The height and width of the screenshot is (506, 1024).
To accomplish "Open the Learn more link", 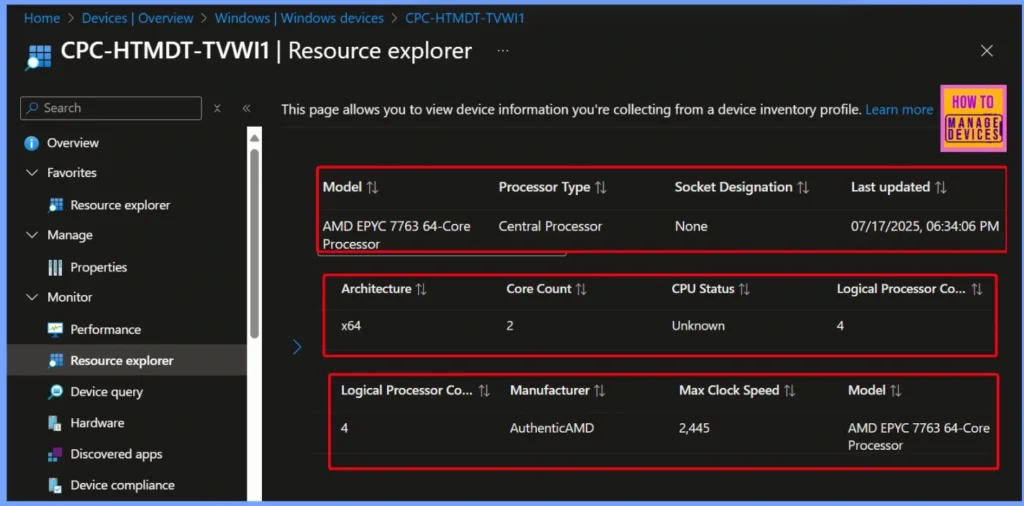I will click(x=899, y=110).
